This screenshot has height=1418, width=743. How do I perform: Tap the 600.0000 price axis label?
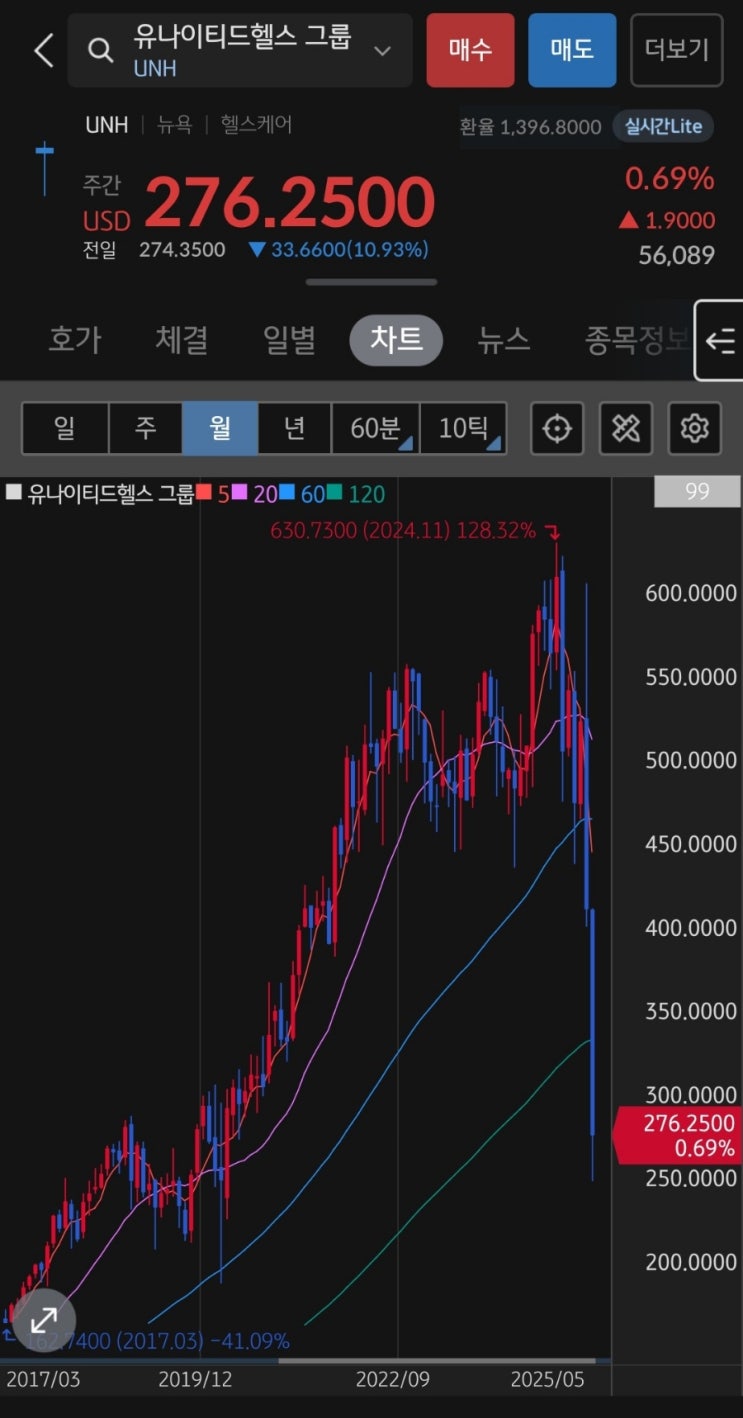tap(691, 593)
